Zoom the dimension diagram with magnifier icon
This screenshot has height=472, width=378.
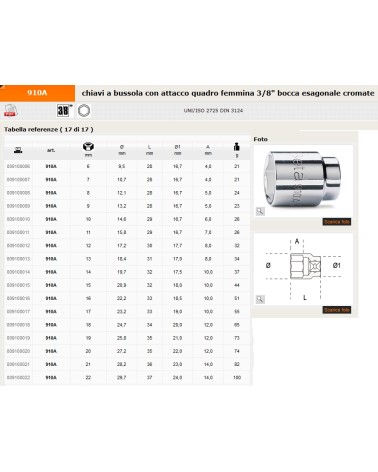tap(260, 299)
